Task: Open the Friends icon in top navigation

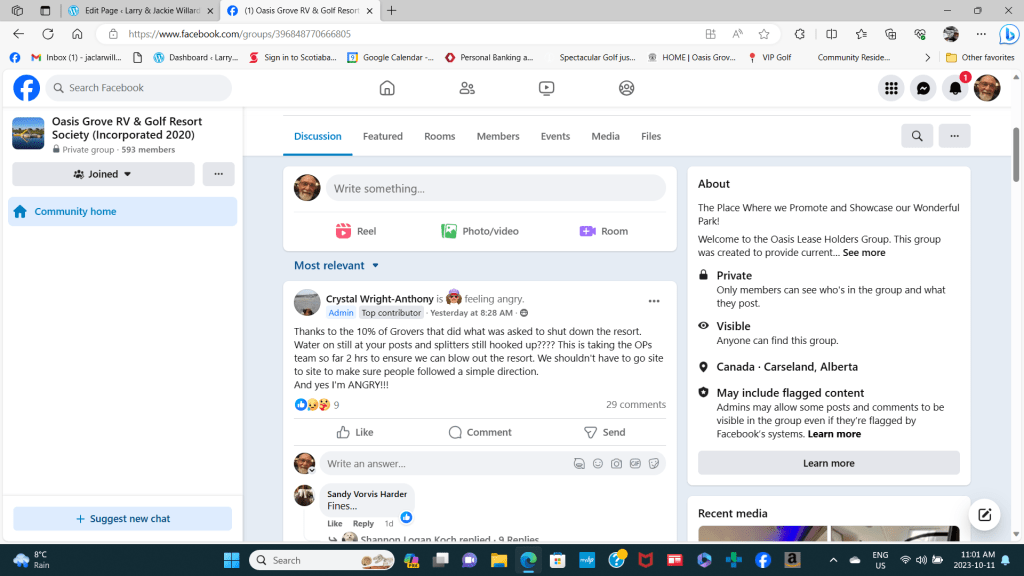Action: (467, 88)
